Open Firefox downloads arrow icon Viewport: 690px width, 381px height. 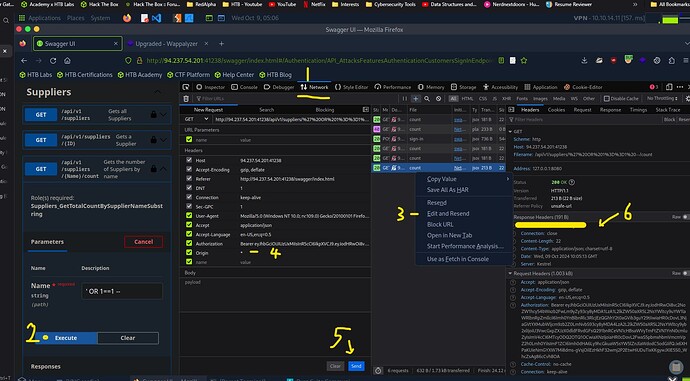pyautogui.click(x=584, y=61)
